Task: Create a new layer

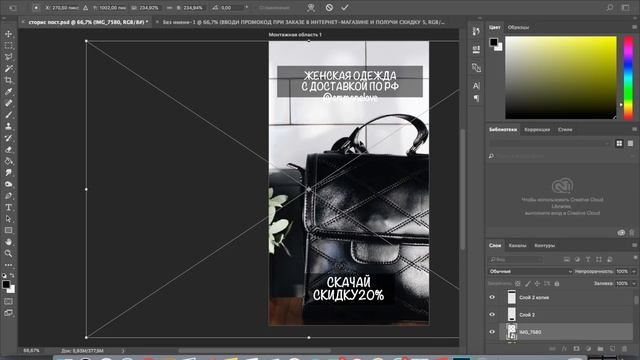Action: (x=613, y=349)
